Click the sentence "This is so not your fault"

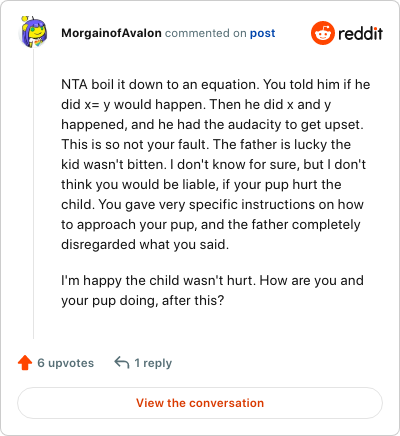pos(135,144)
